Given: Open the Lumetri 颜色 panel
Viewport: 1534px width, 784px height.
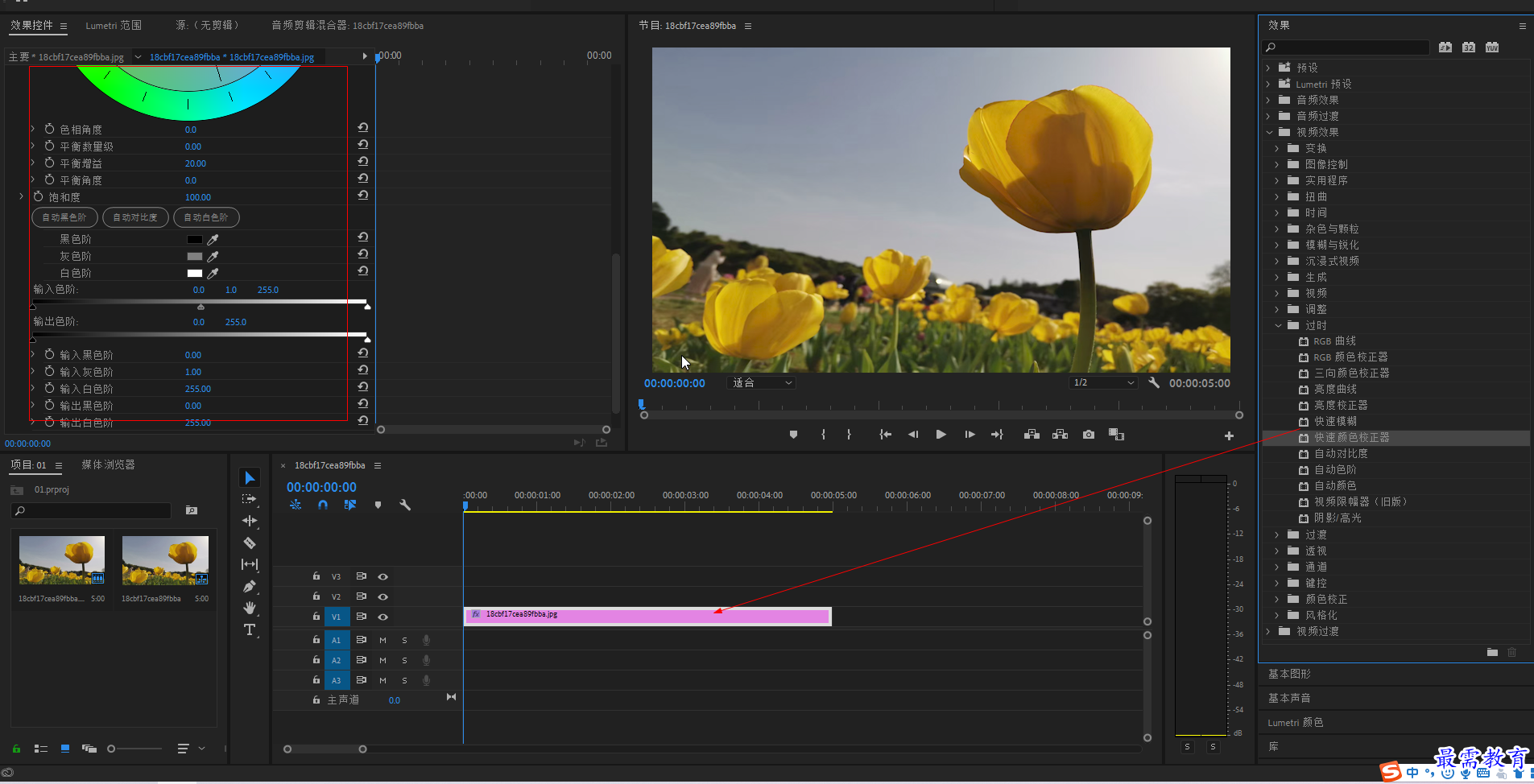Looking at the screenshot, I should tap(1295, 723).
